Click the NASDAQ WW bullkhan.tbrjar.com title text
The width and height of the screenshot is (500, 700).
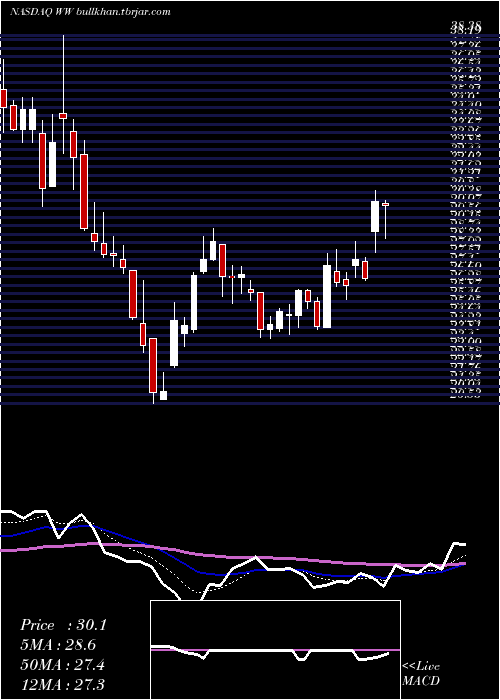(x=90, y=12)
